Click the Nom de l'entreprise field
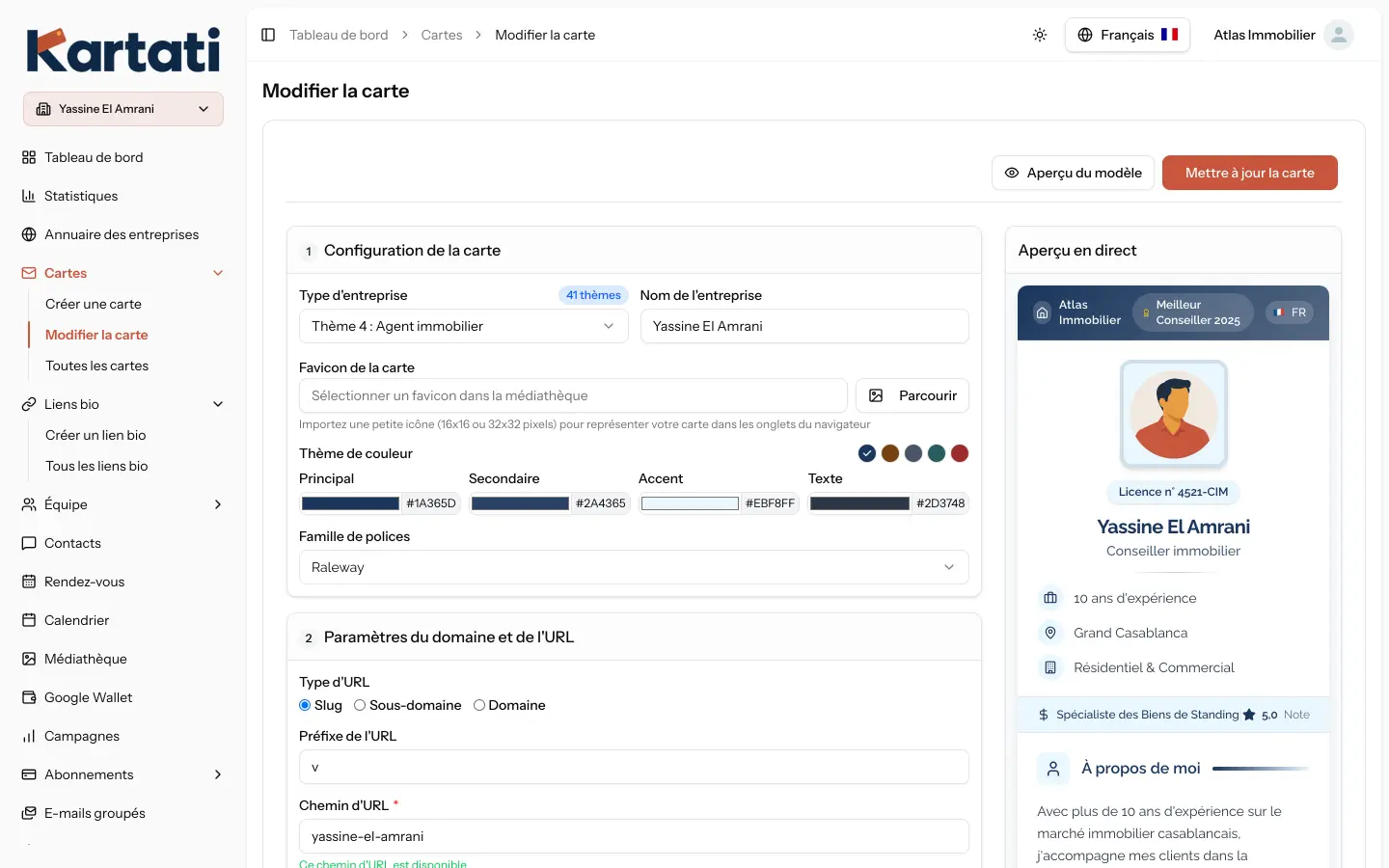The width and height of the screenshot is (1389, 868). pyautogui.click(x=804, y=326)
